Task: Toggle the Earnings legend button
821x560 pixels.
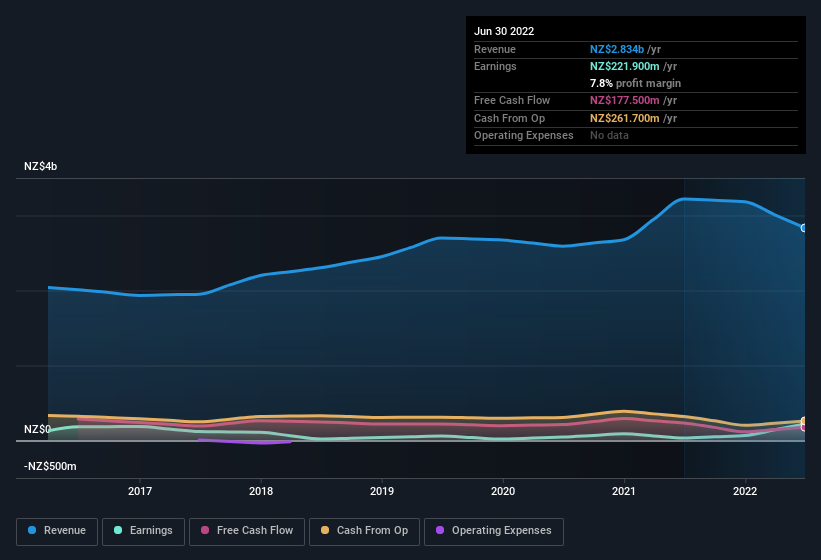Action: (143, 531)
